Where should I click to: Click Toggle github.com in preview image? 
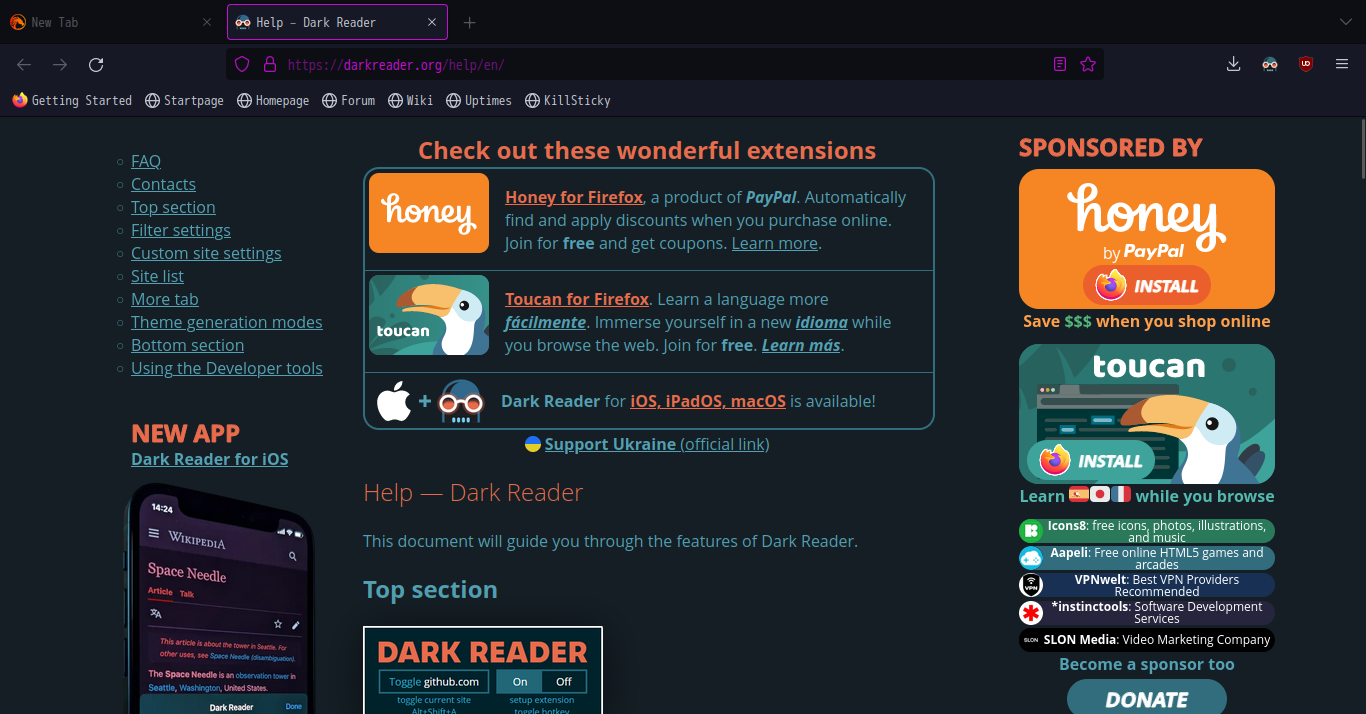coord(434,682)
